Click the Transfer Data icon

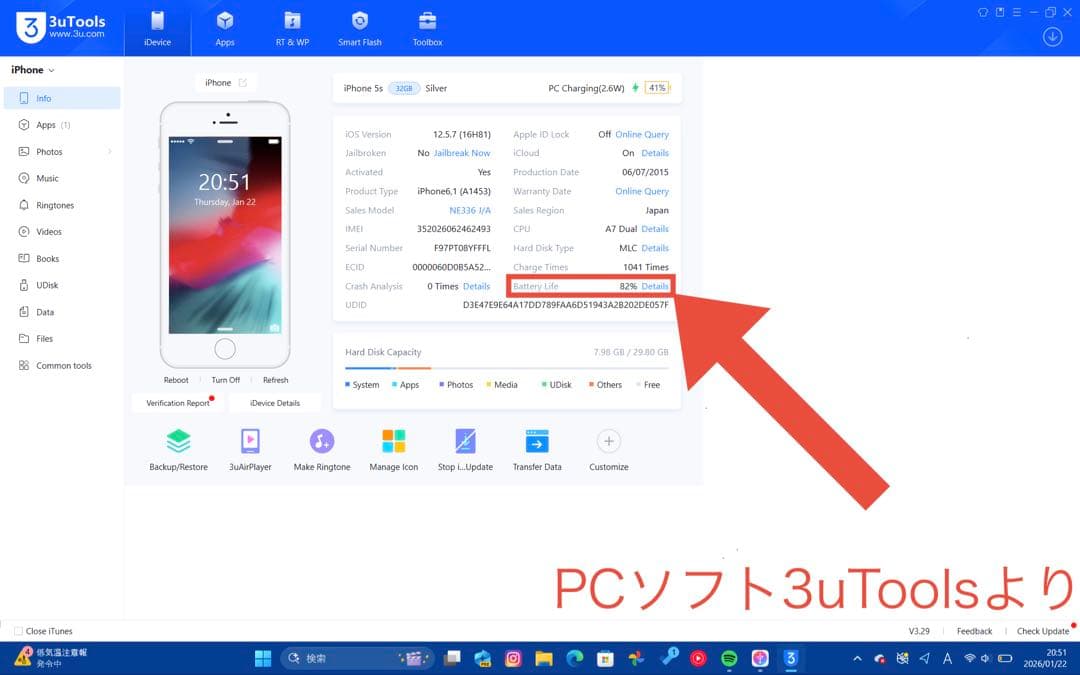pos(537,442)
